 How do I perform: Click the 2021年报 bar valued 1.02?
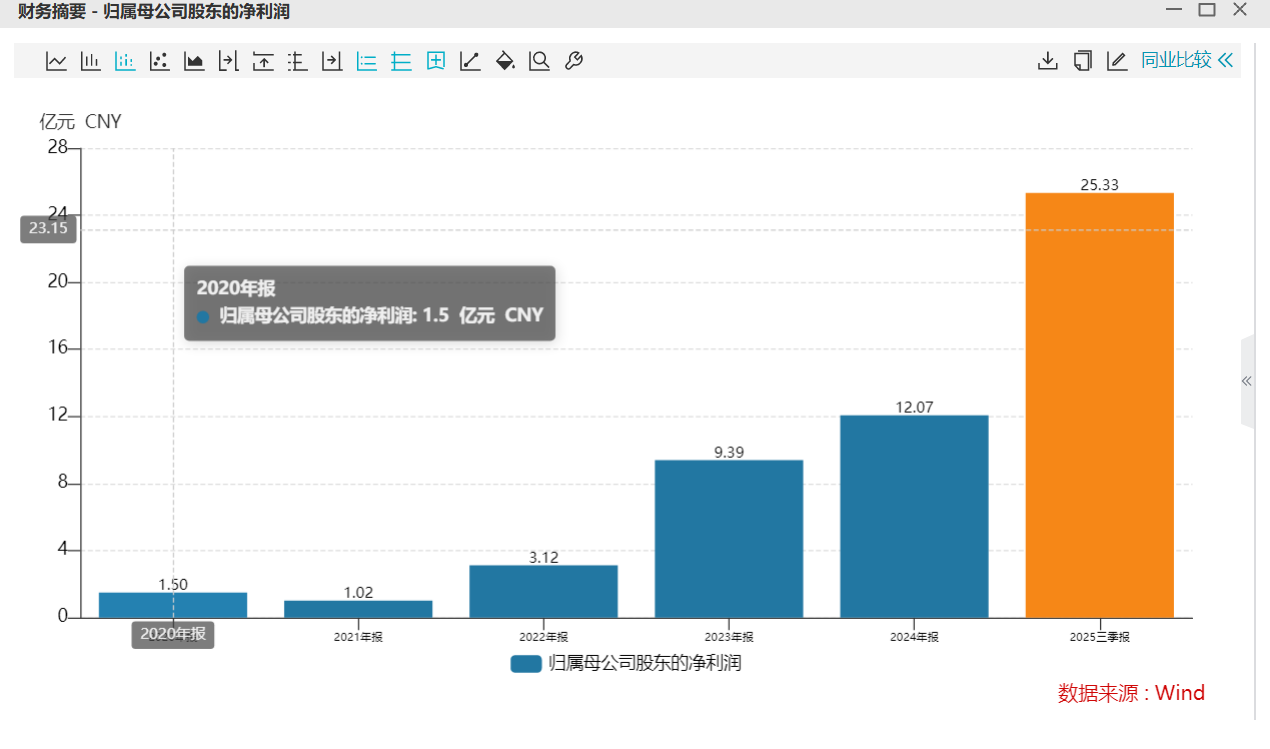coord(358,609)
